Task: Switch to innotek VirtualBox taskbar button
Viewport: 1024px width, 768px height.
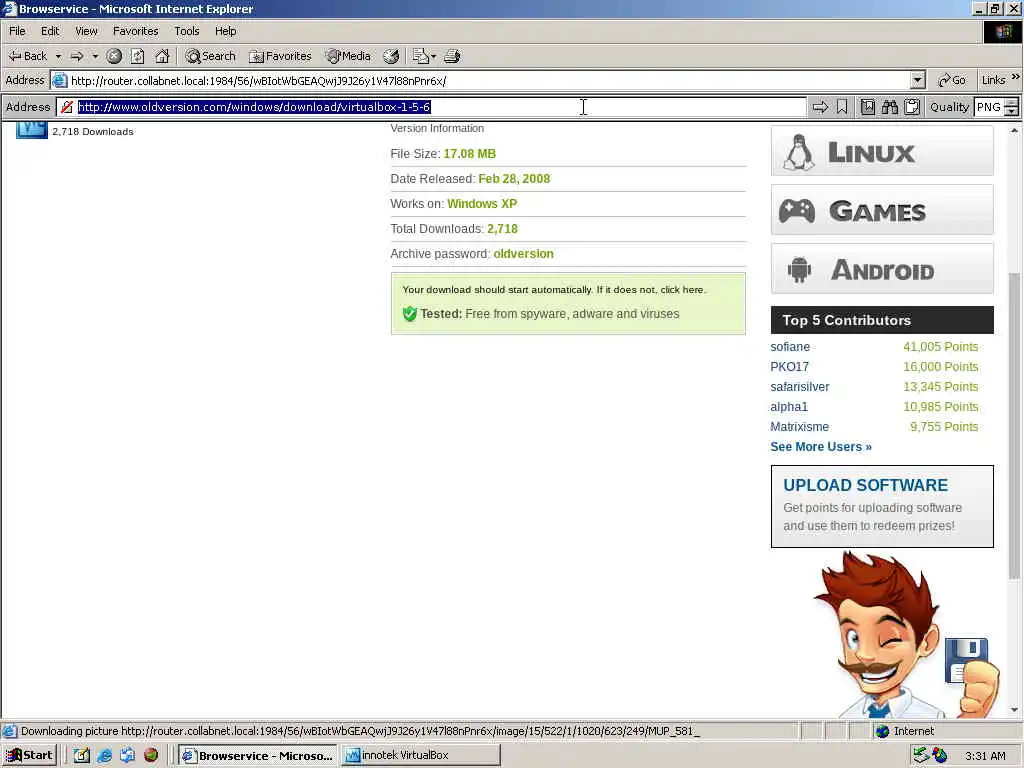Action: coord(421,756)
